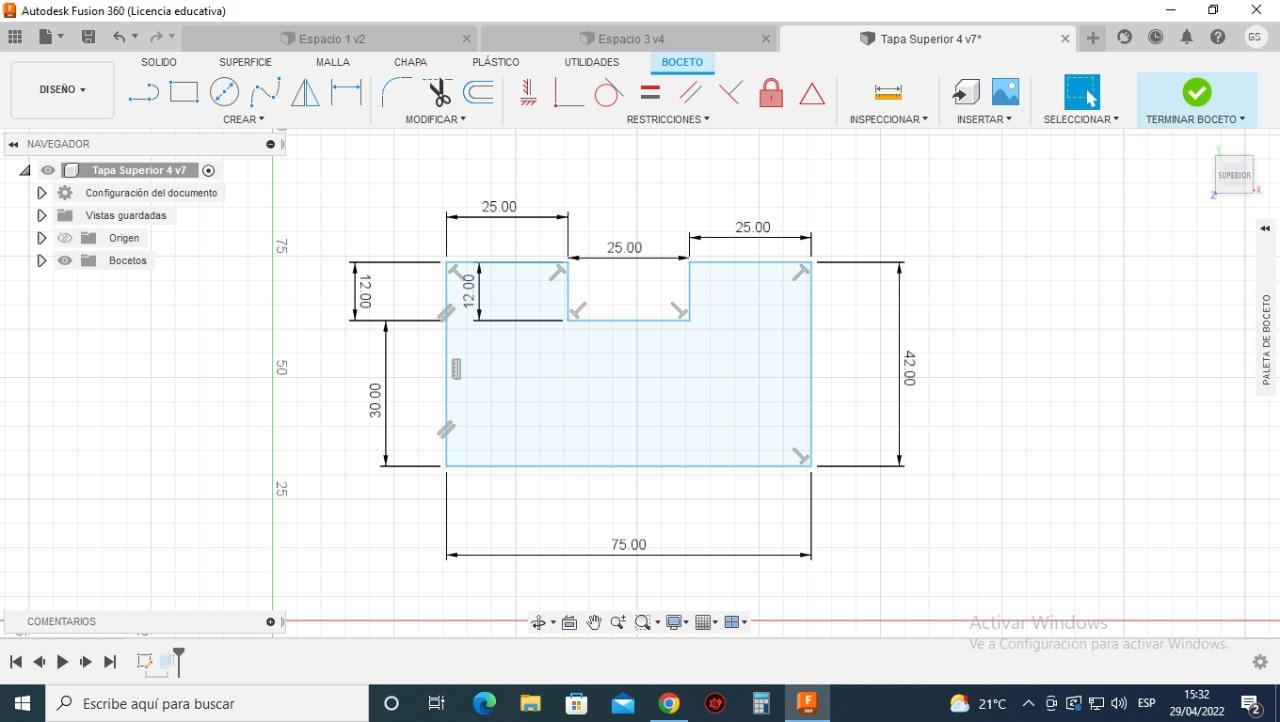
Task: Pick the two-point Rectangle tool
Action: point(184,93)
